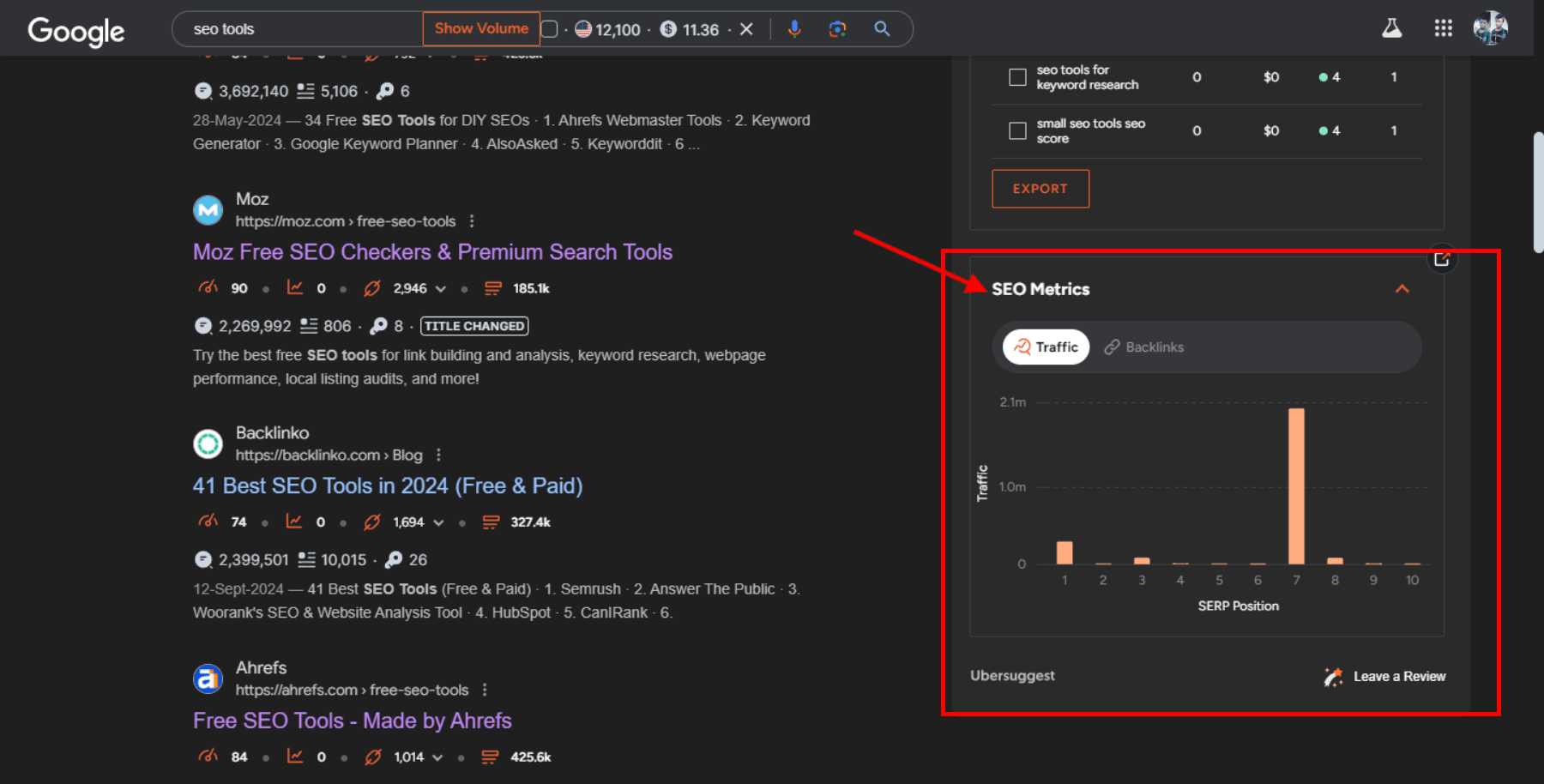Expand the dropdown arrow beside 1,694

(x=438, y=522)
